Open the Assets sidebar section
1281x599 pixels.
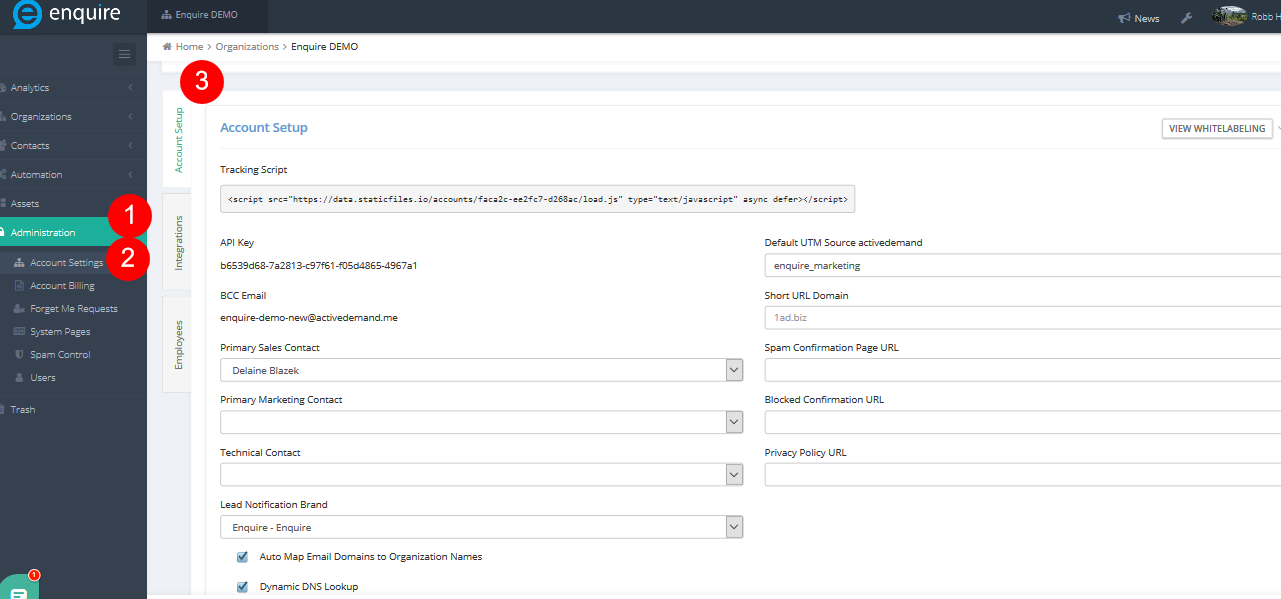pos(73,204)
